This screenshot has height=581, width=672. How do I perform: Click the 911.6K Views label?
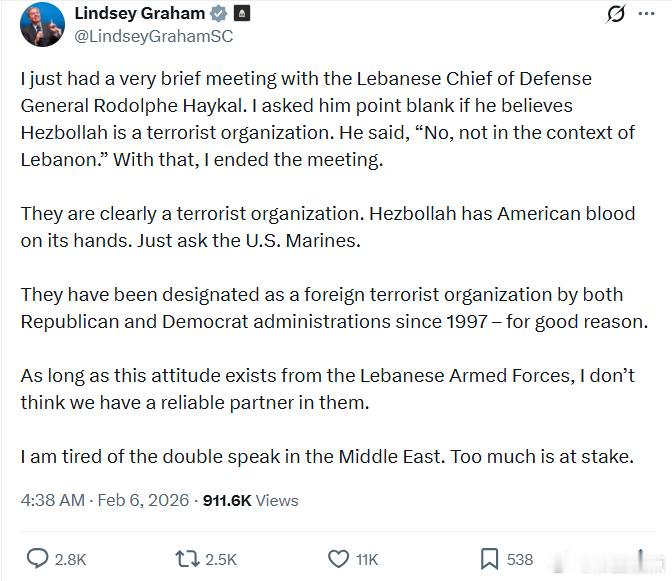[250, 500]
